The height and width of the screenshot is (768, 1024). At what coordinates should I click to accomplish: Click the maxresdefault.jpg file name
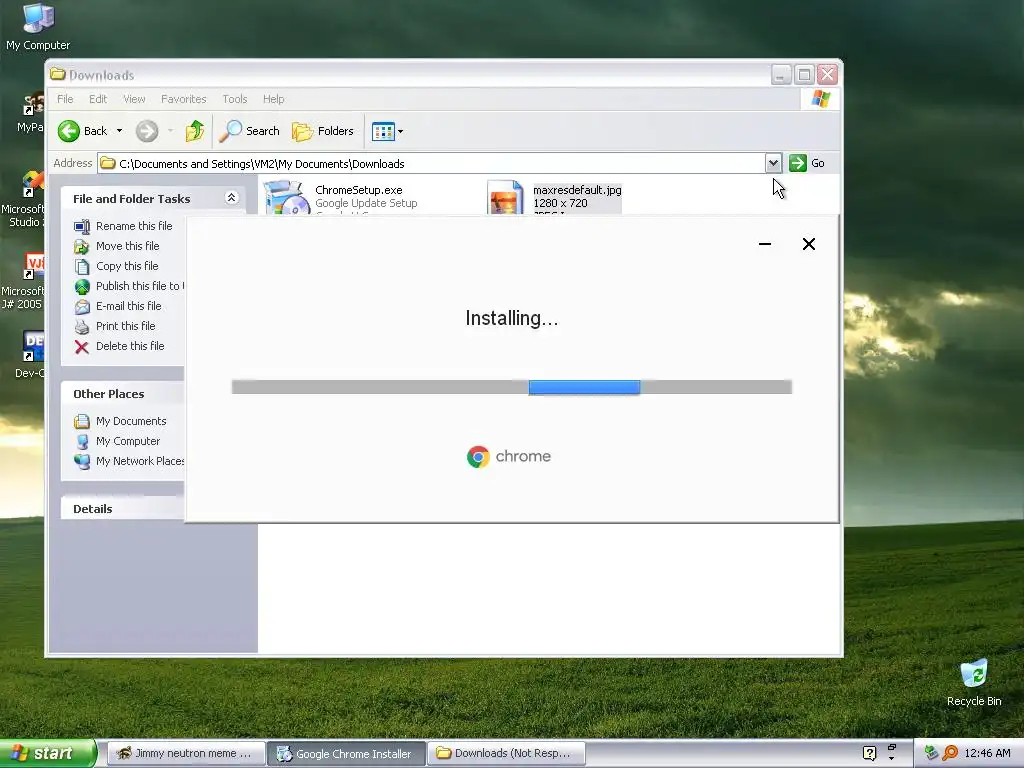(577, 190)
